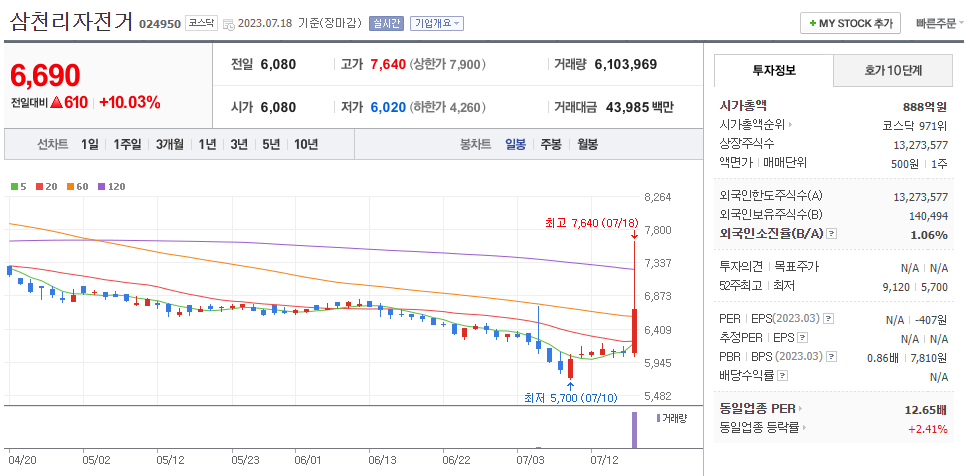Image resolution: width=970 pixels, height=476 pixels.
Task: Expand the 빠른주문 dropdown
Action: tap(940, 24)
